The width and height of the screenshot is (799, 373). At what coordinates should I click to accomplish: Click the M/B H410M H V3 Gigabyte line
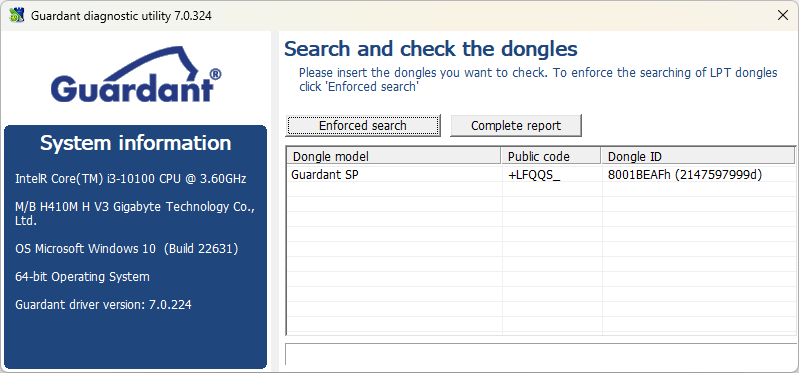tap(135, 214)
